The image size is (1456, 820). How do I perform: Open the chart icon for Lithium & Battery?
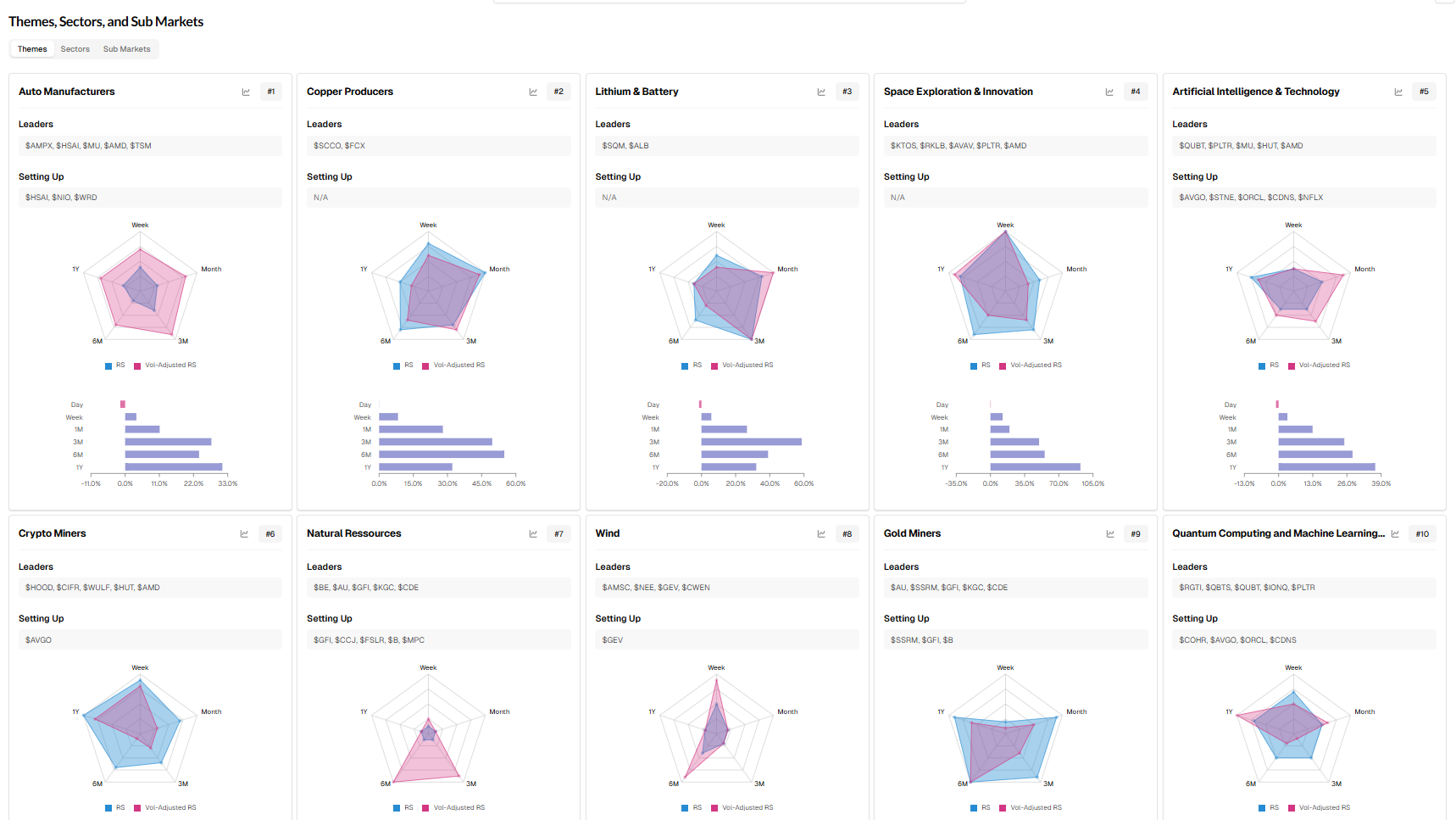[821, 92]
